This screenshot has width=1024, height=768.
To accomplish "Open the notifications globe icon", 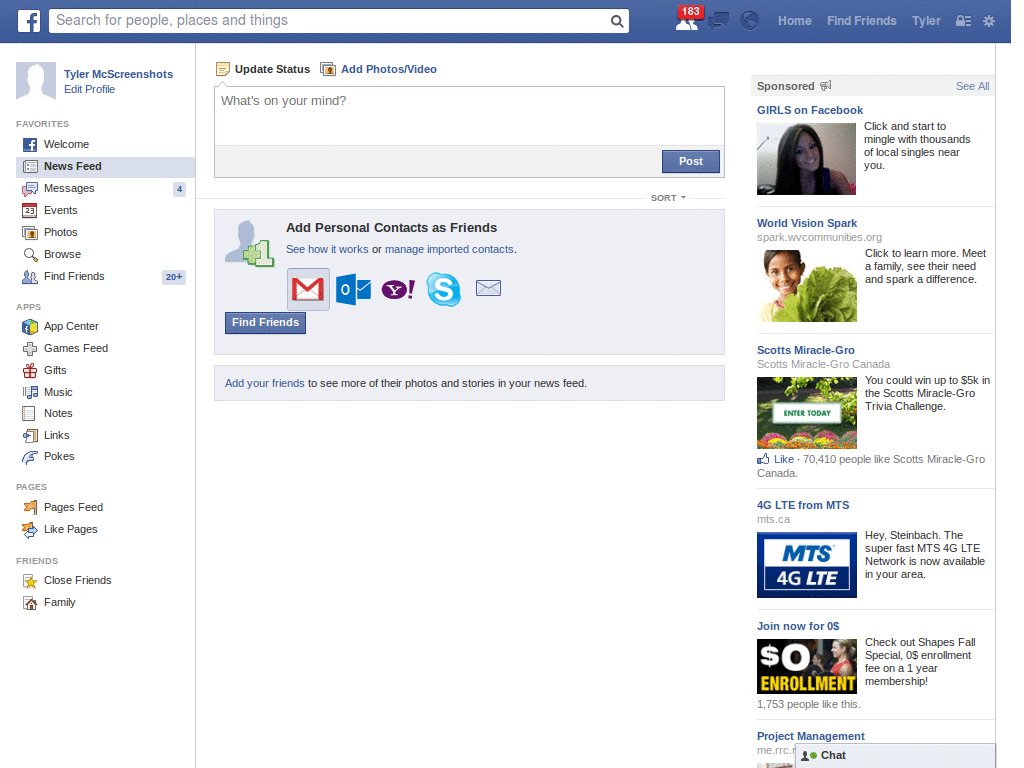I will (x=749, y=21).
